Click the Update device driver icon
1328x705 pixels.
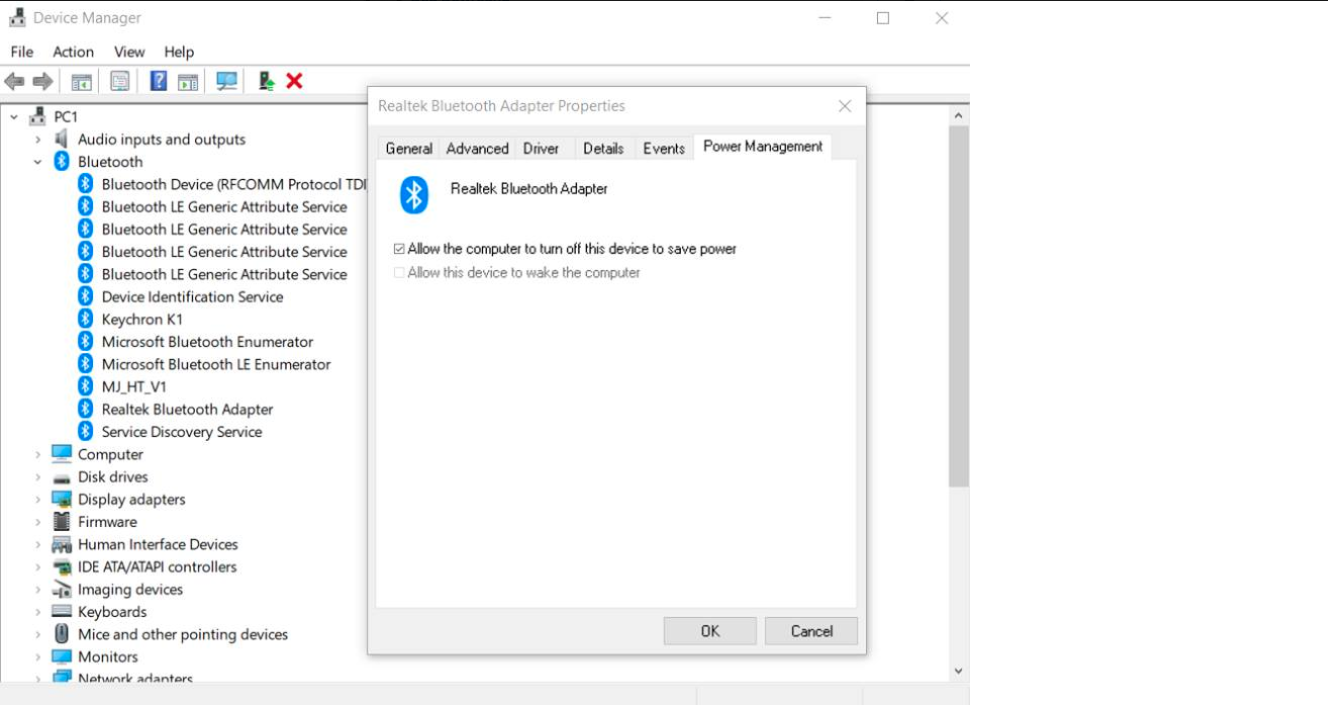(266, 82)
